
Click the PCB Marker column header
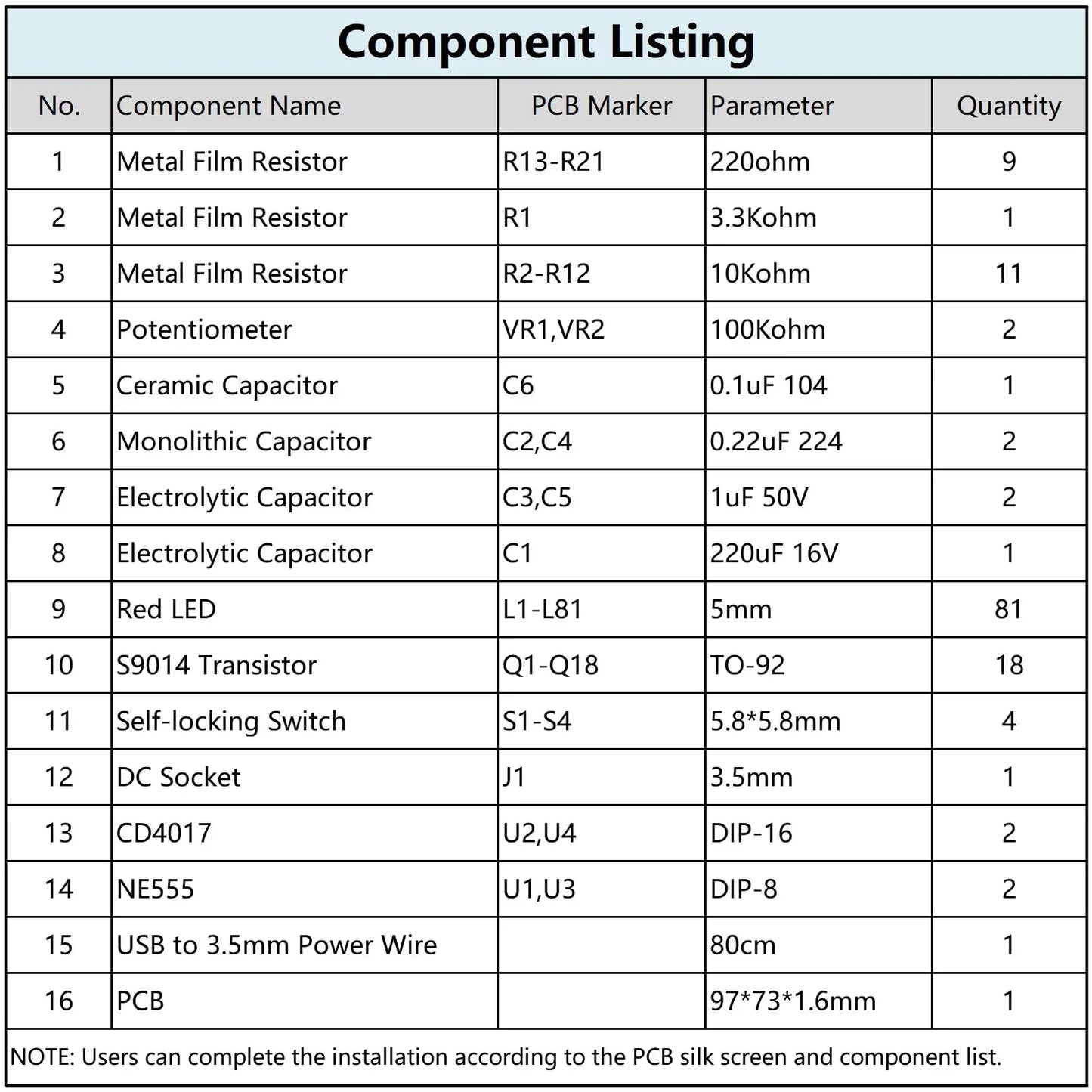point(601,106)
